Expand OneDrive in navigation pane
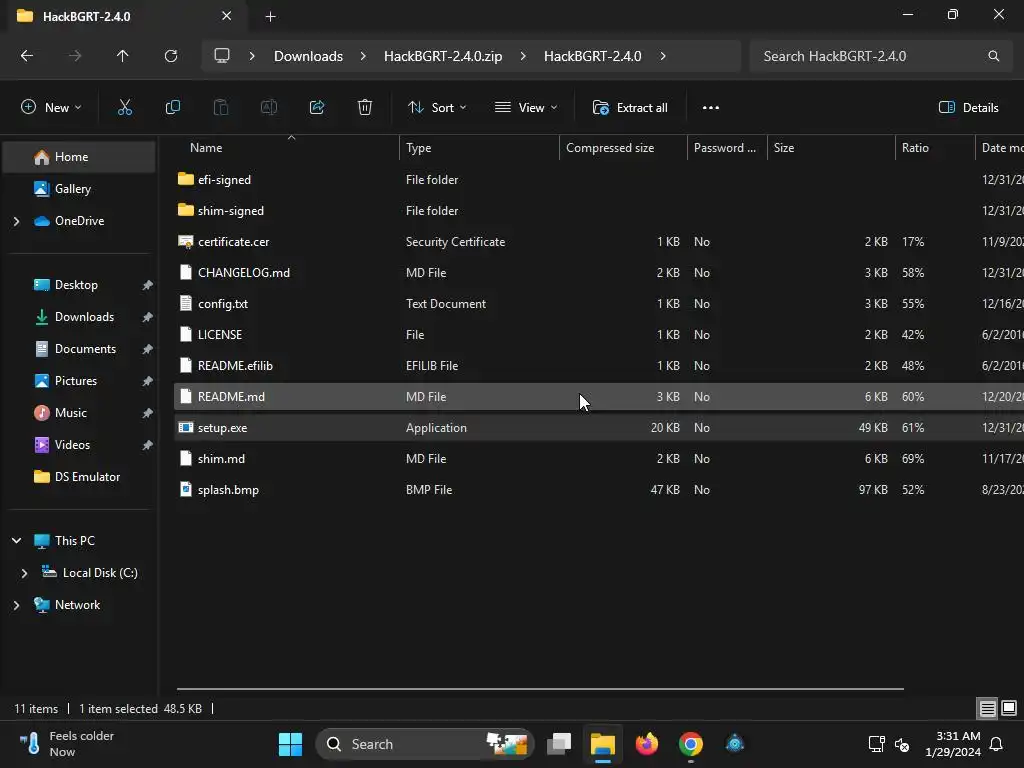The height and width of the screenshot is (768, 1024). (x=16, y=221)
